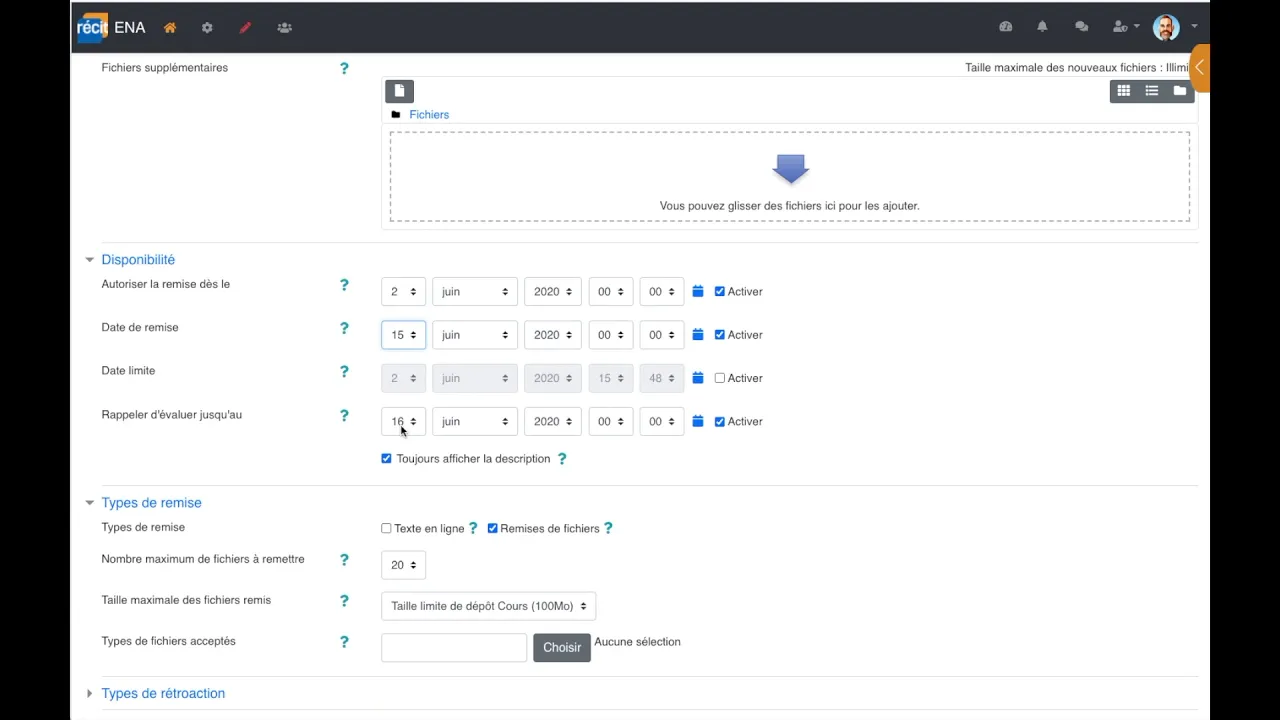Open the home icon in top navbar
Viewport: 1280px width, 720px height.
coord(170,28)
